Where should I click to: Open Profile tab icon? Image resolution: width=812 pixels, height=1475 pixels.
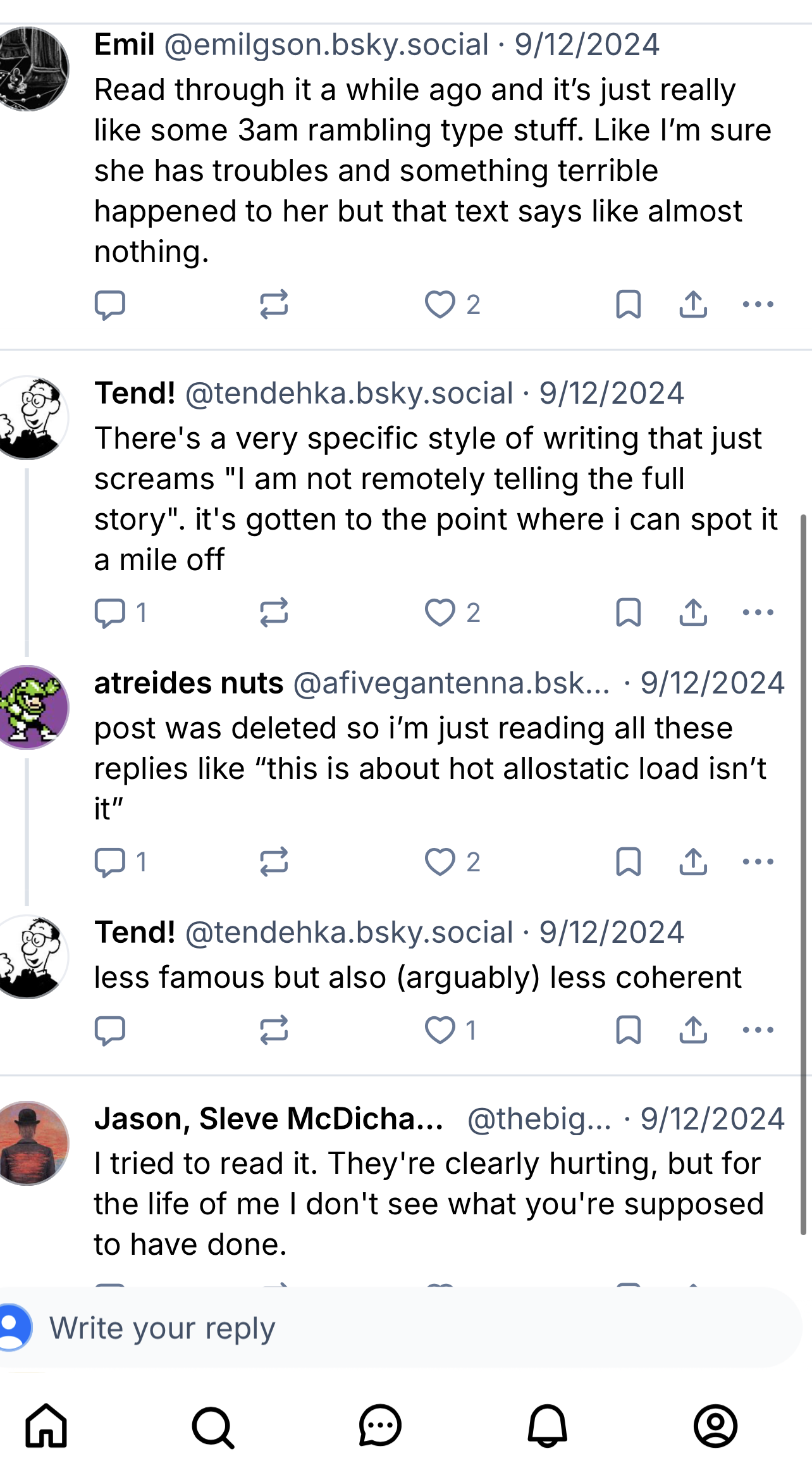[715, 1426]
